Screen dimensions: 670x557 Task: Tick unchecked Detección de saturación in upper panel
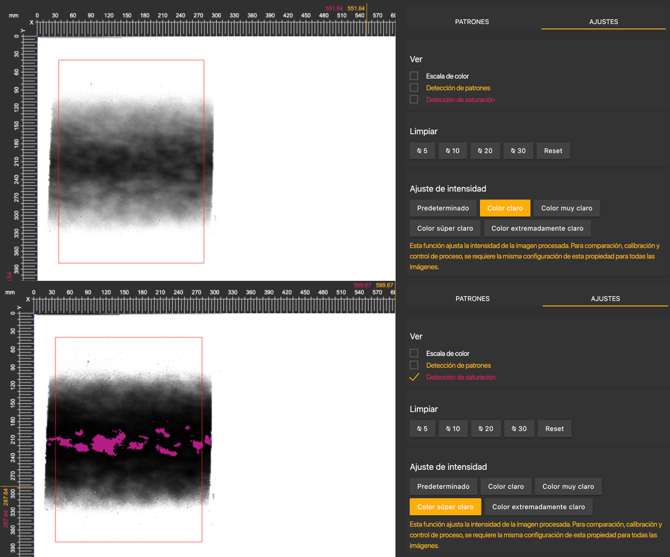click(x=414, y=100)
